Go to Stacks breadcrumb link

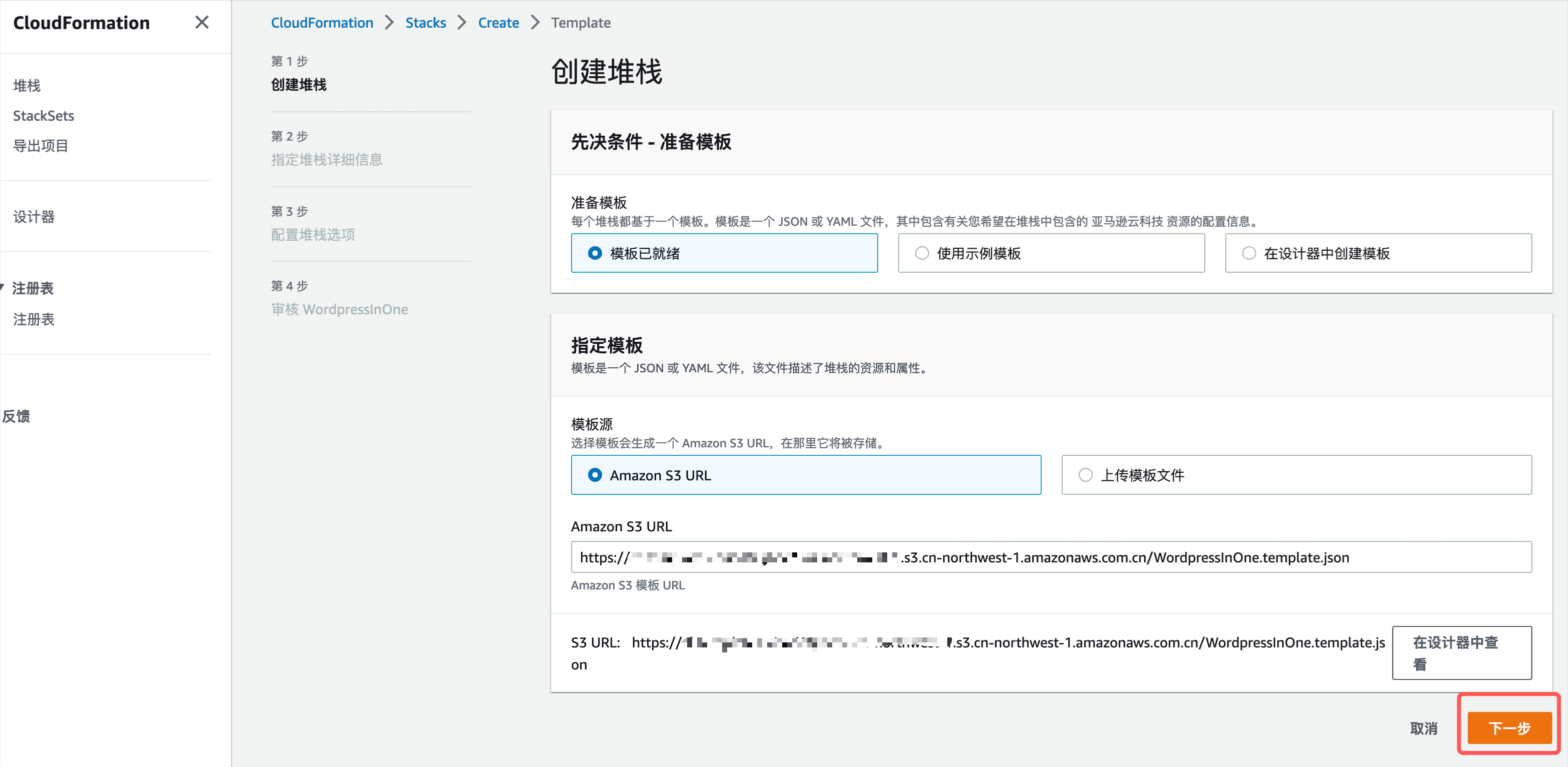(426, 23)
